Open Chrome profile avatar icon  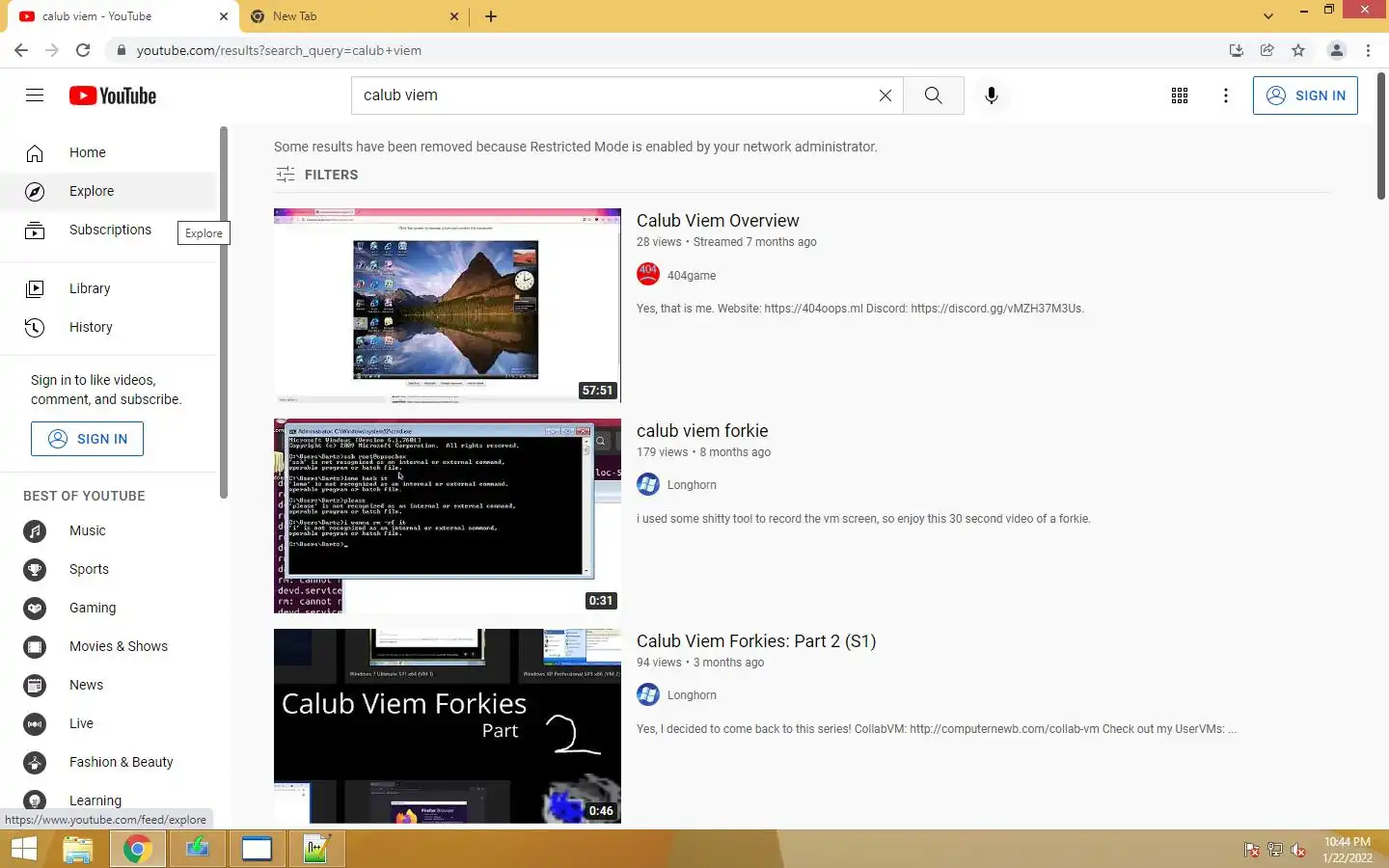point(1336,50)
